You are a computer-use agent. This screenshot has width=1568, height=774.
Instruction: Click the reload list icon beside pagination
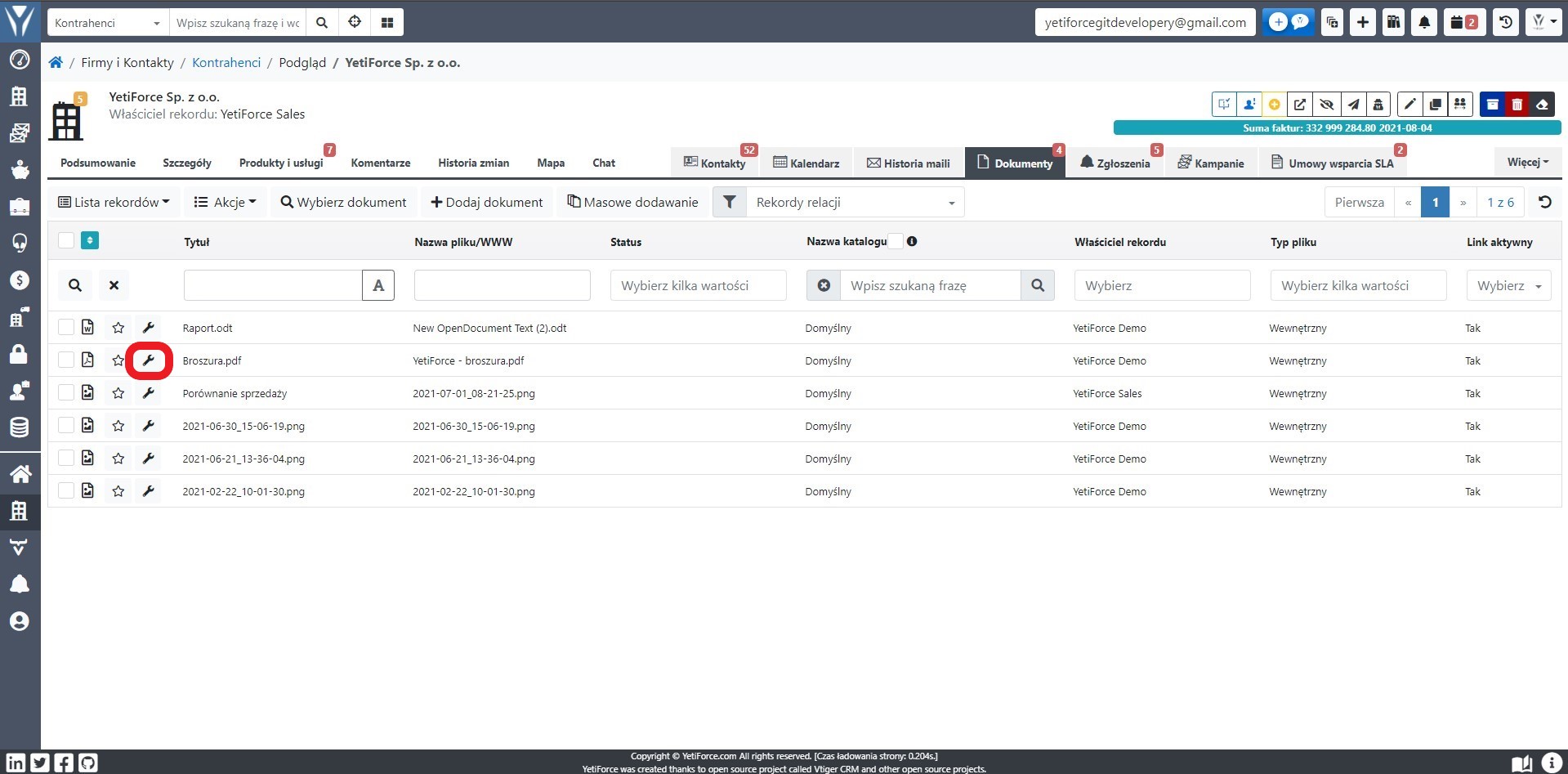1545,202
